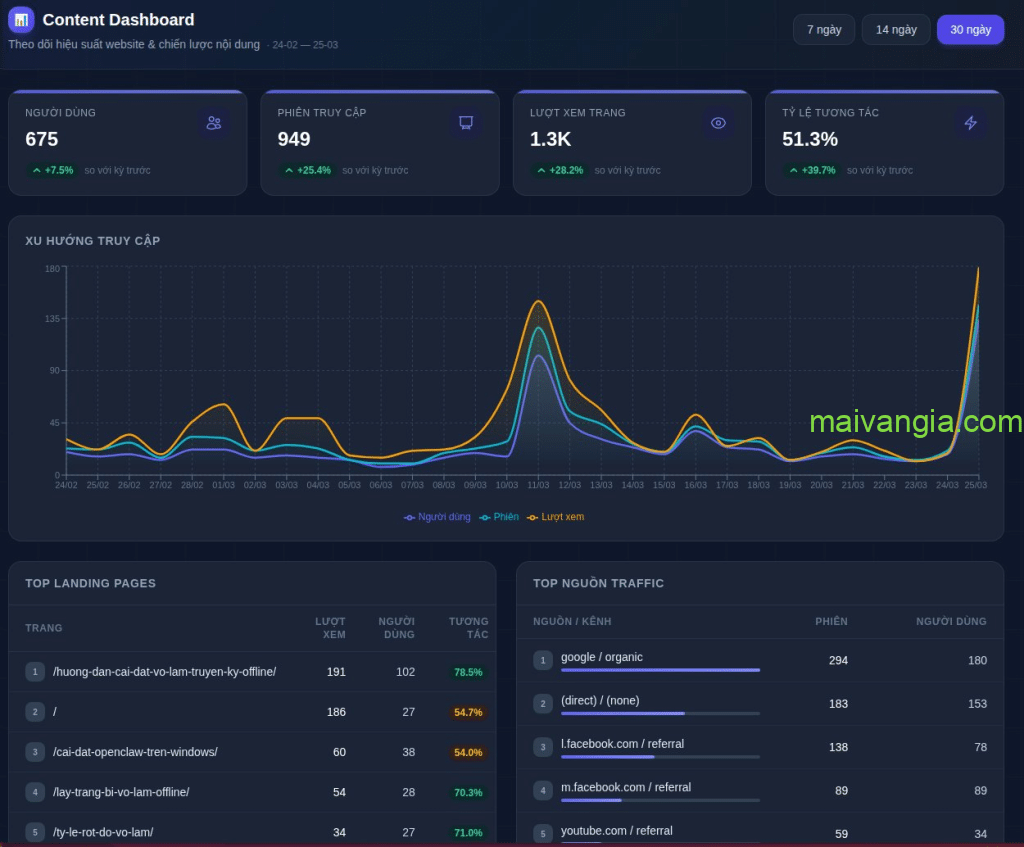The width and height of the screenshot is (1024, 847).
Task: Toggle the Lượt xem series in chart legend
Action: tap(555, 517)
